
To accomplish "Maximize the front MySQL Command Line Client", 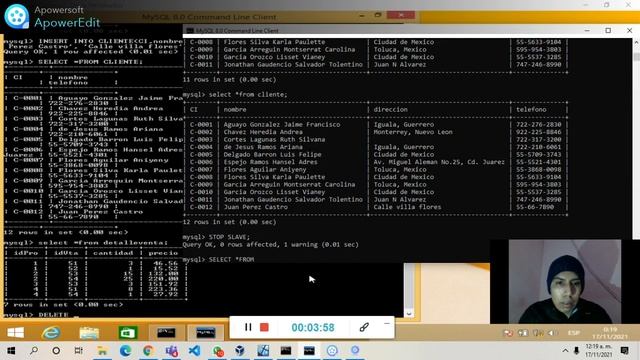I will 608,31.
